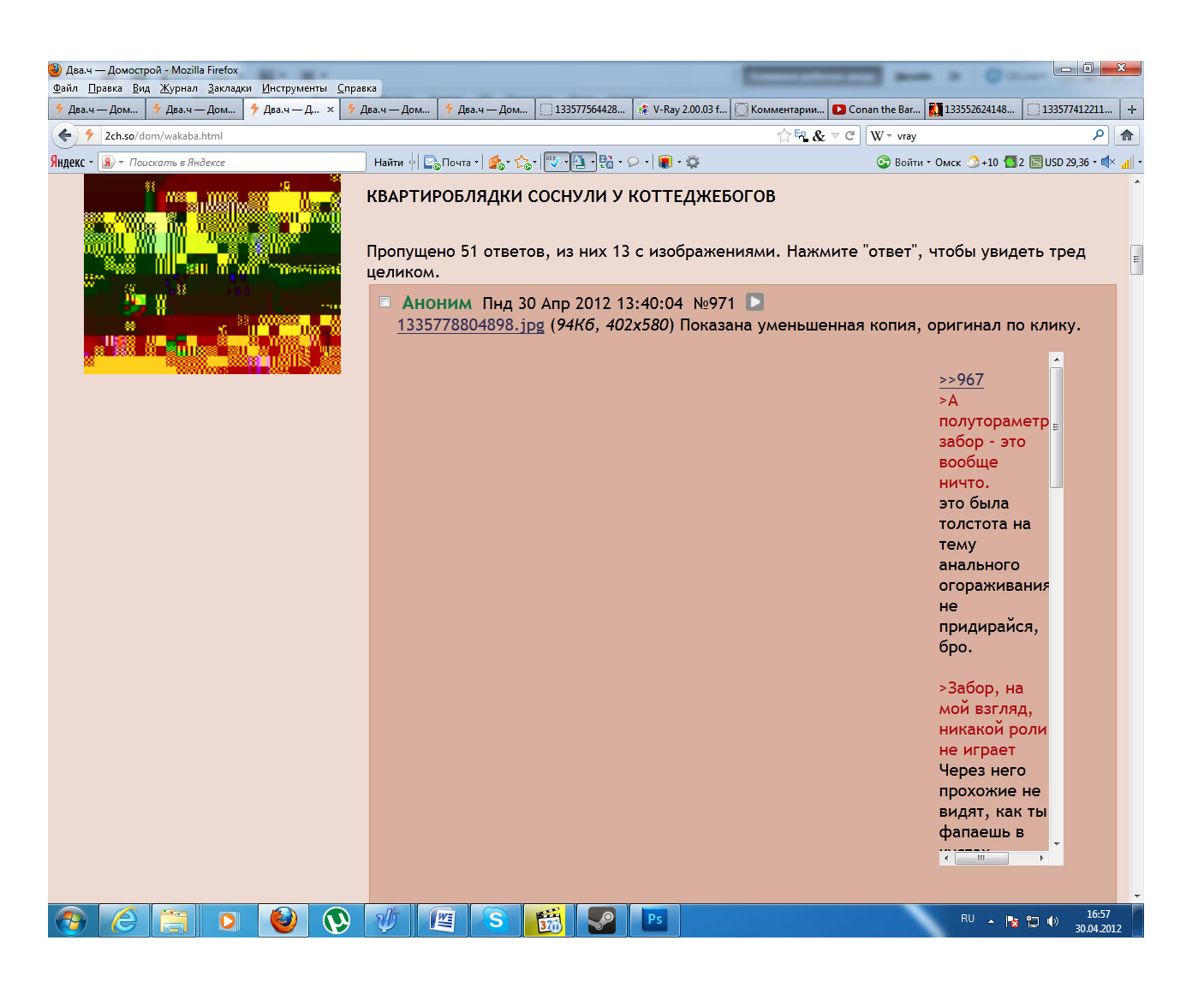Image resolution: width=1204 pixels, height=994 pixels.
Task: Mute sound via Yandex bar speaker icon
Action: coord(1108,162)
